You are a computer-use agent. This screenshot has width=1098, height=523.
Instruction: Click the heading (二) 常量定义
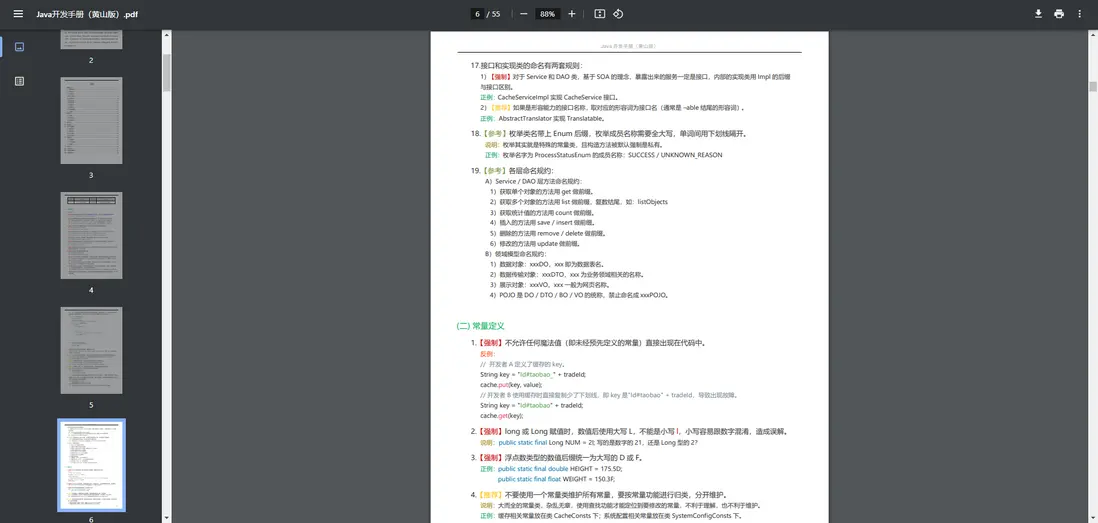point(480,326)
